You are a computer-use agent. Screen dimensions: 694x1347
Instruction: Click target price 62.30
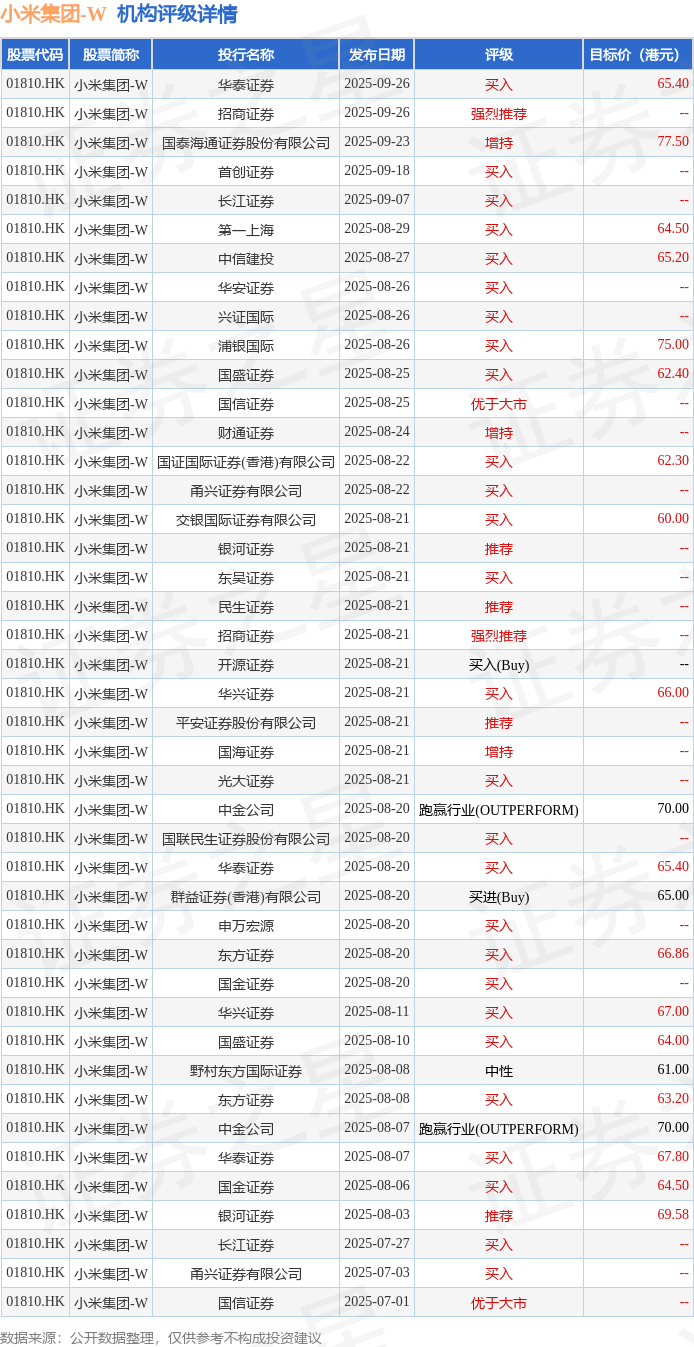[x=673, y=461]
